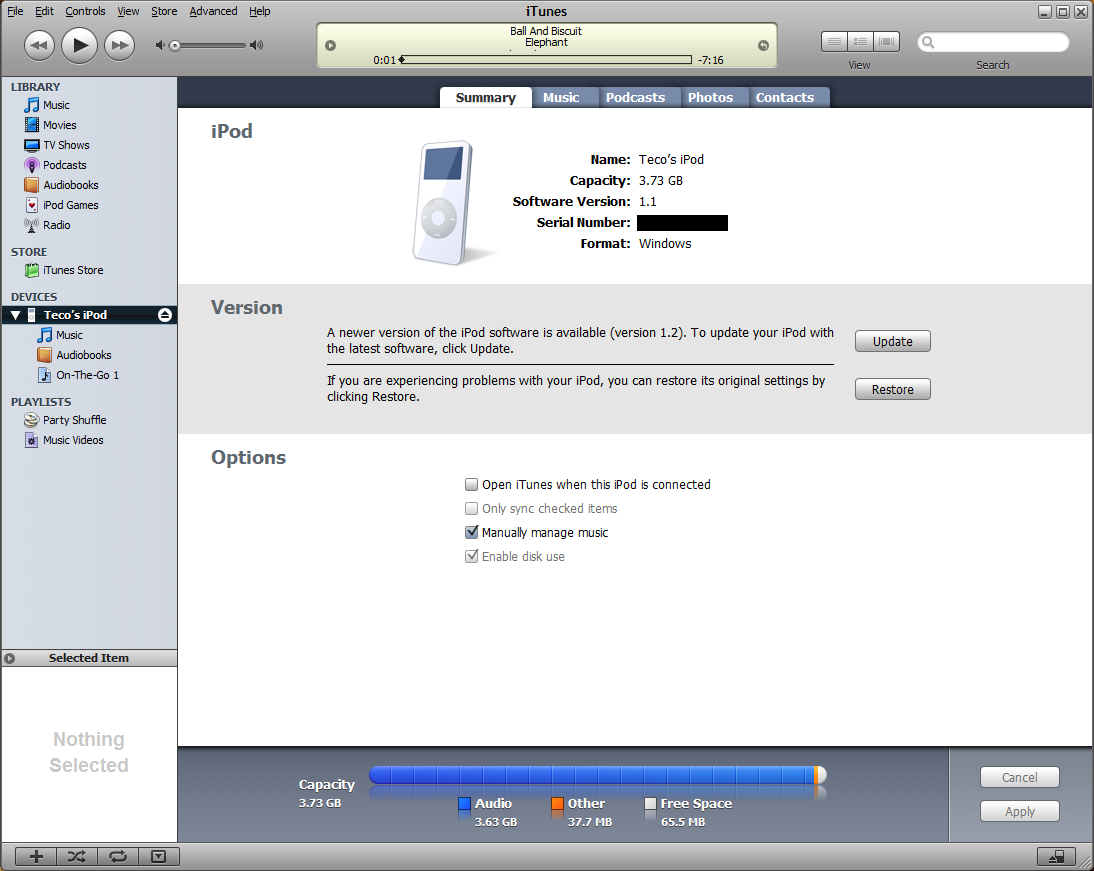Click the Play button
Image resolution: width=1094 pixels, height=871 pixels.
pyautogui.click(x=79, y=45)
